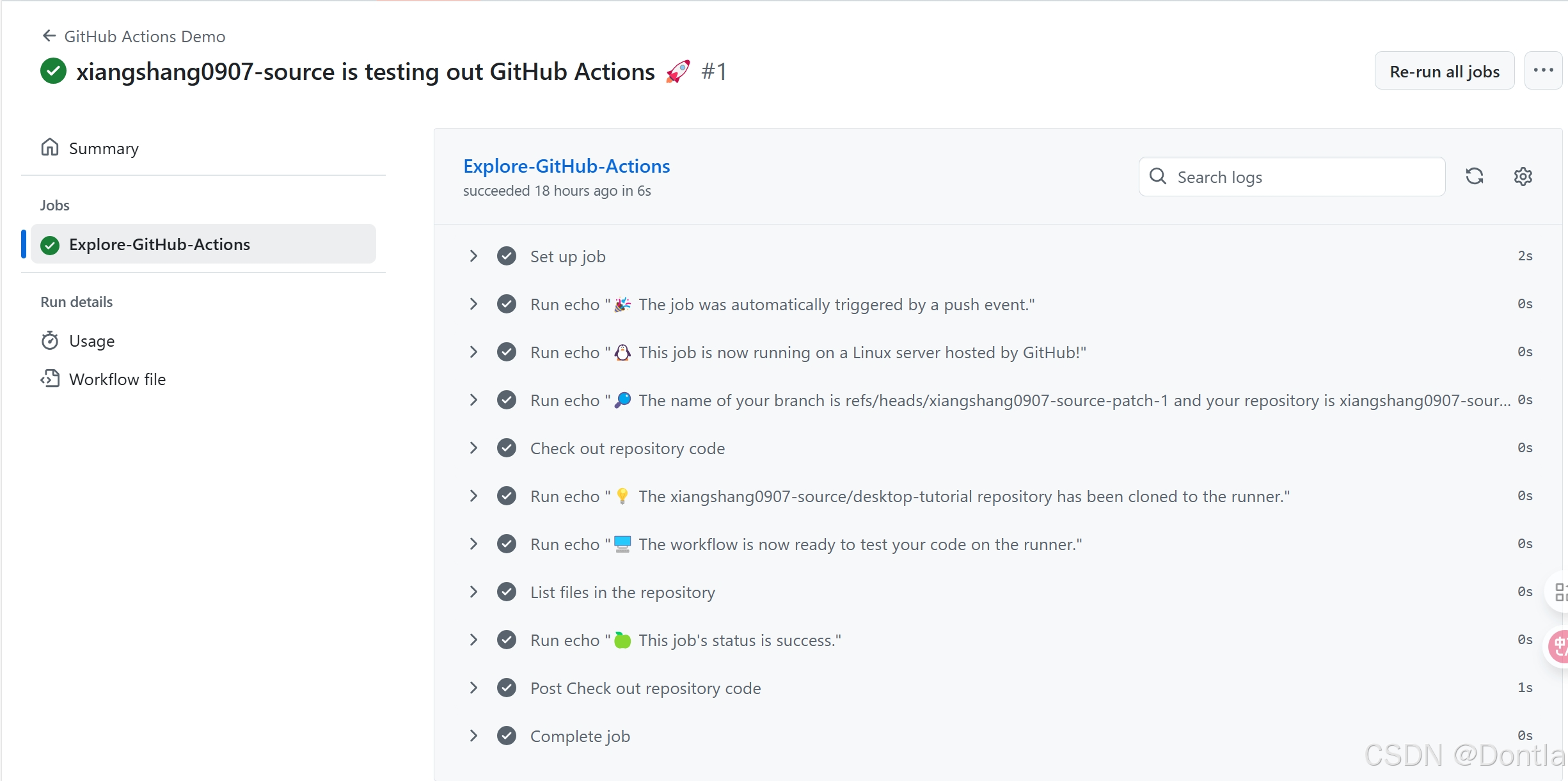Click the Explore-GitHub-Actions header link
This screenshot has height=781, width=1568.
pos(566,166)
